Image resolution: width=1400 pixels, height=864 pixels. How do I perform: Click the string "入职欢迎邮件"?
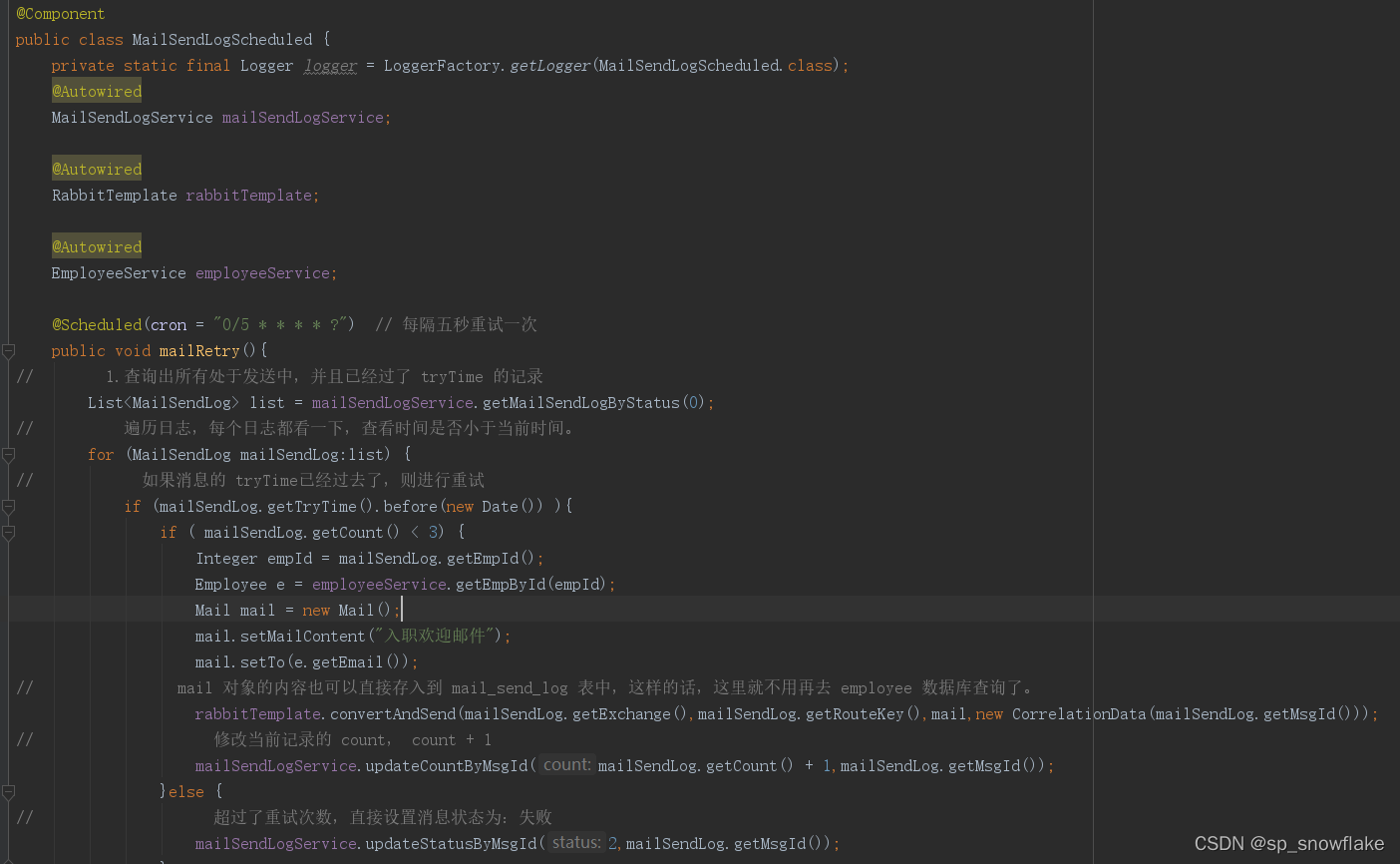pos(434,637)
